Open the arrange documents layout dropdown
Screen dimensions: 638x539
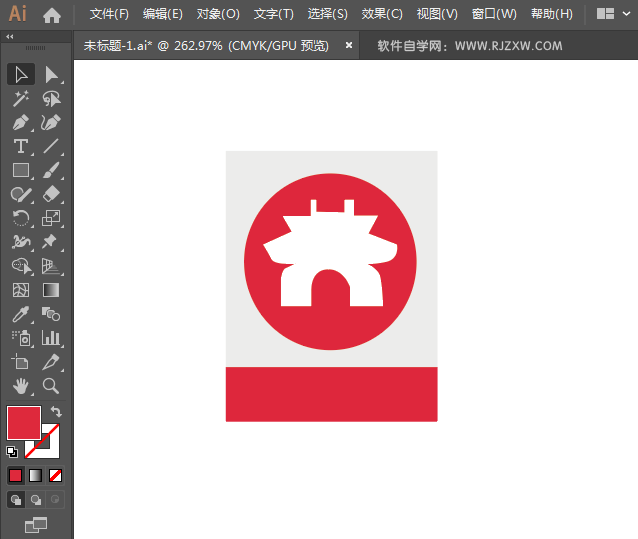pos(613,14)
